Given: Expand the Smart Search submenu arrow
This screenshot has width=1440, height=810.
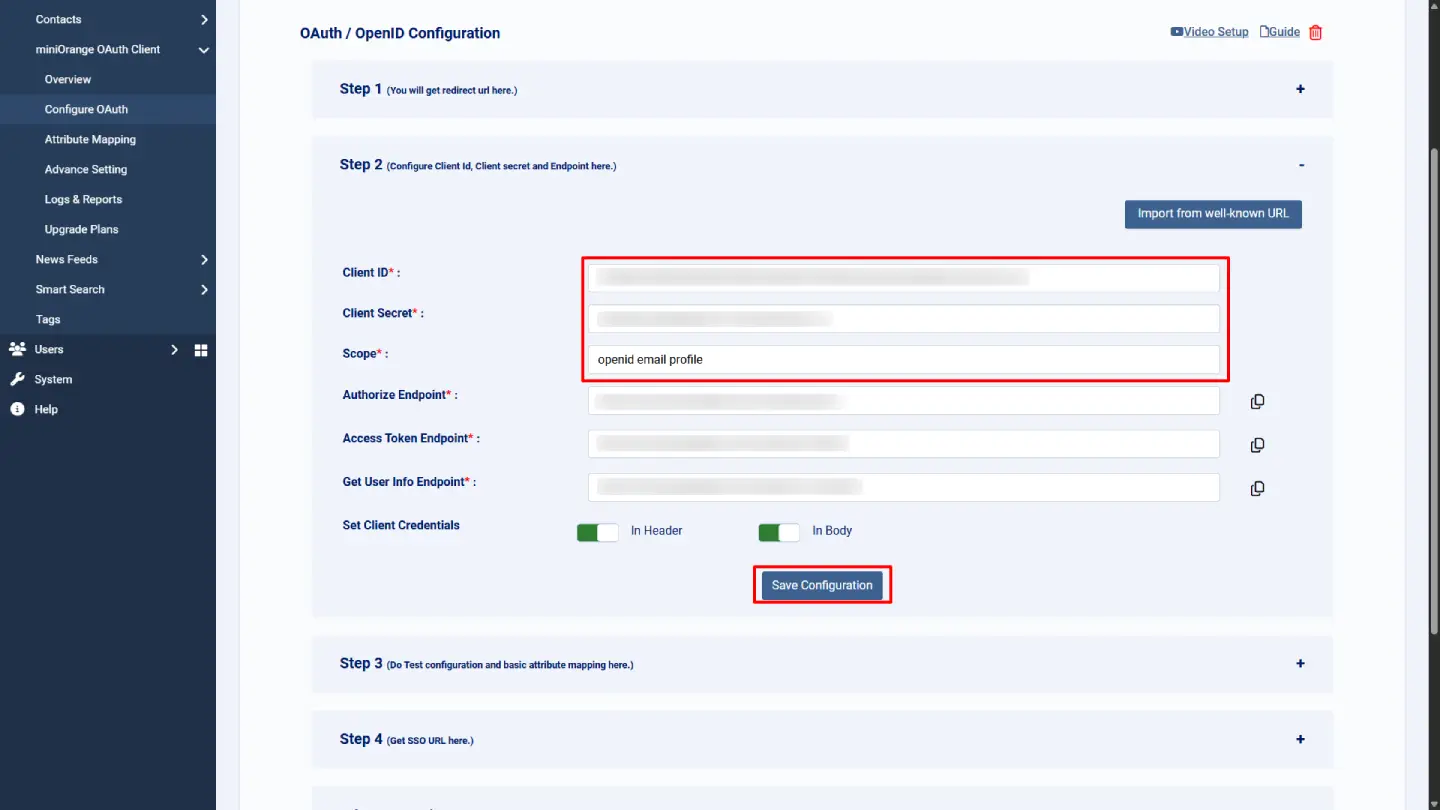Looking at the screenshot, I should click(x=204, y=290).
